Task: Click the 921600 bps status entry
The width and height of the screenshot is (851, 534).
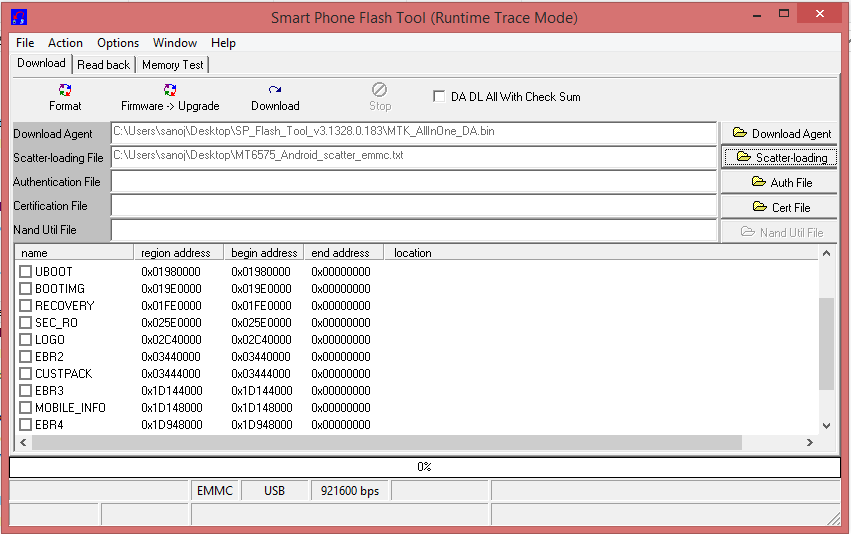Action: coord(350,491)
